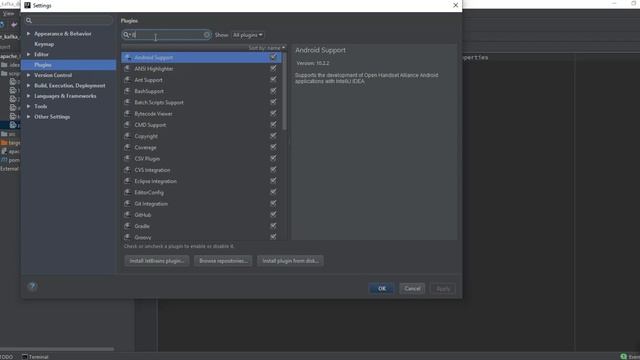Image resolution: width=640 pixels, height=360 pixels.
Task: Click the CSV Plugin icon
Action: point(127,158)
